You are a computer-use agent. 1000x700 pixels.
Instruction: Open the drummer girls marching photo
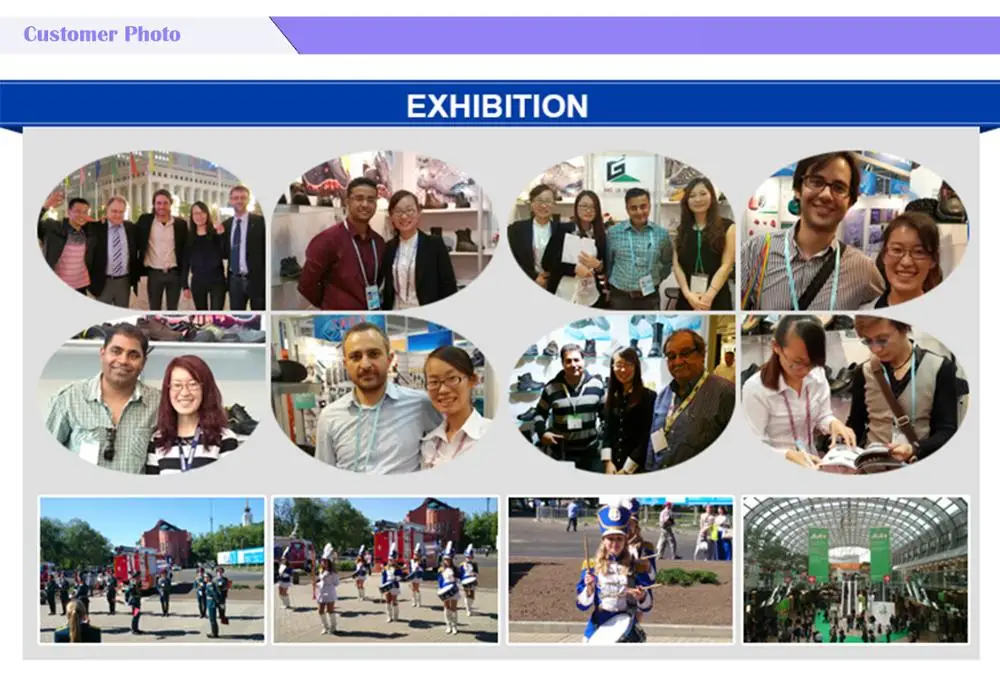click(385, 569)
